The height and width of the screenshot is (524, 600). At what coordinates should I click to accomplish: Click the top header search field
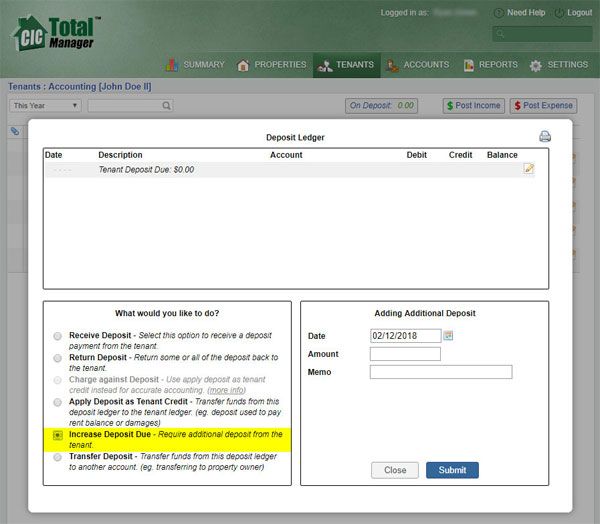click(542, 34)
